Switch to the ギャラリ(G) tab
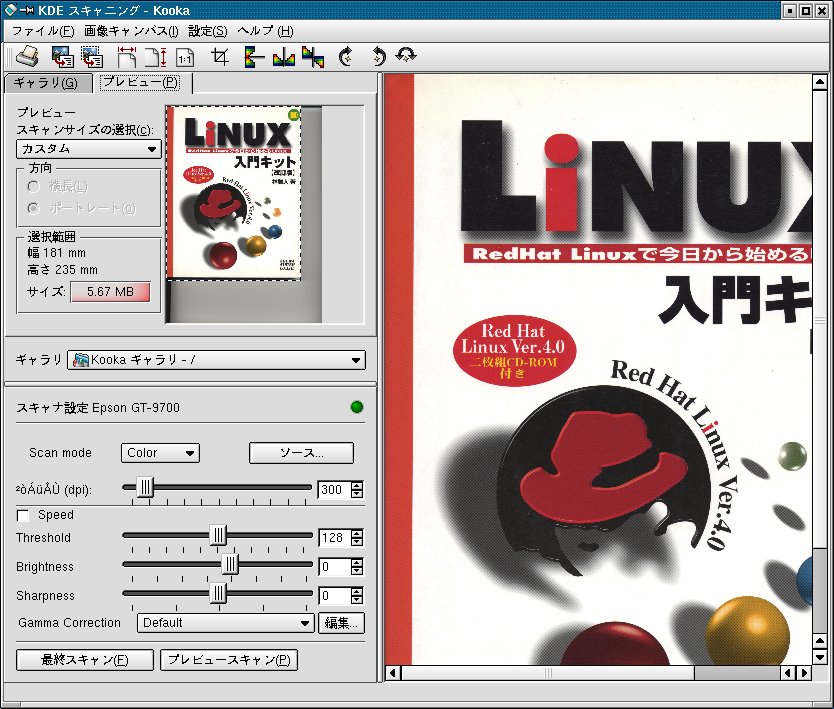834x709 pixels. (46, 83)
